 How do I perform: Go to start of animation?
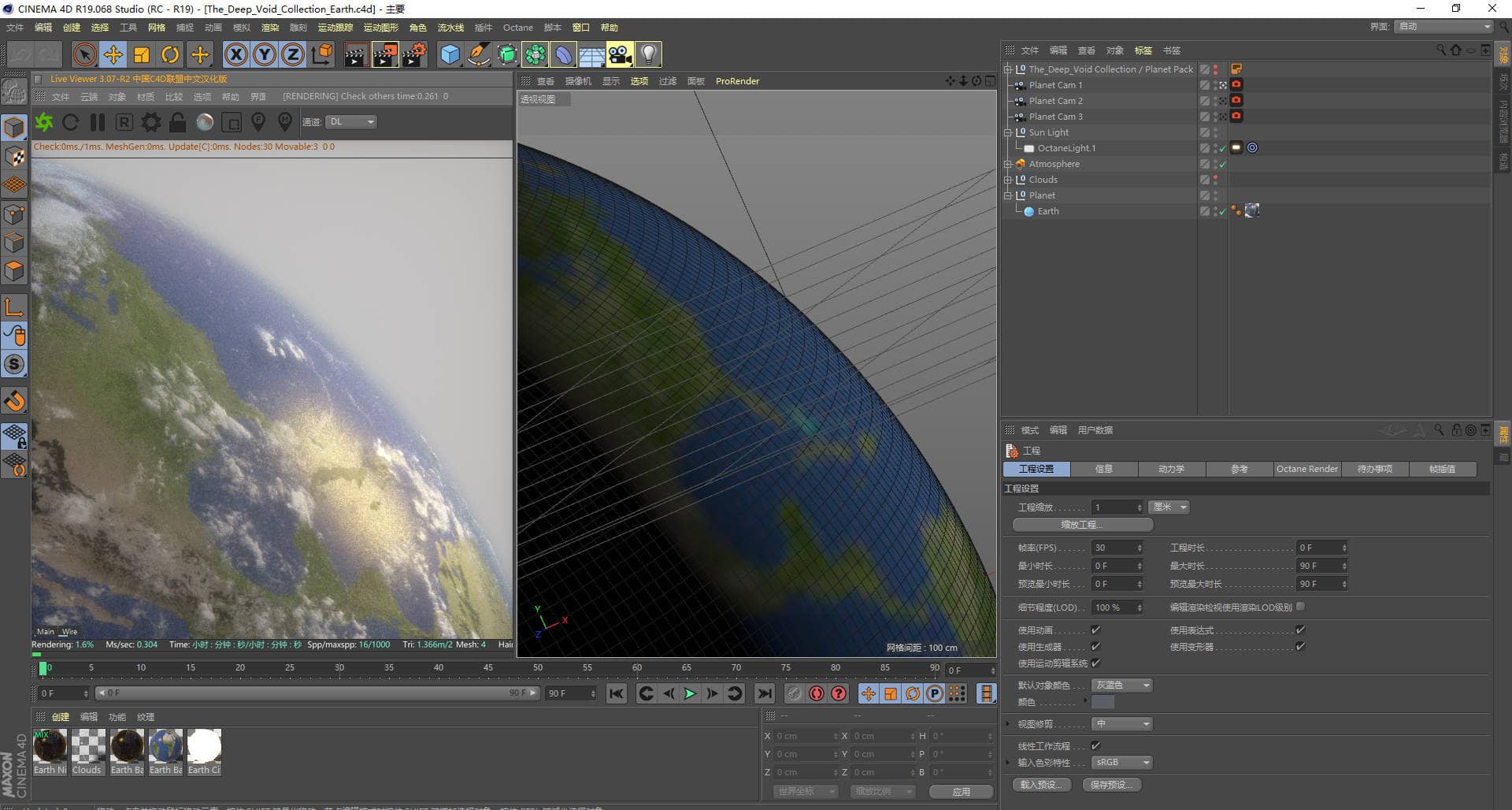(617, 693)
